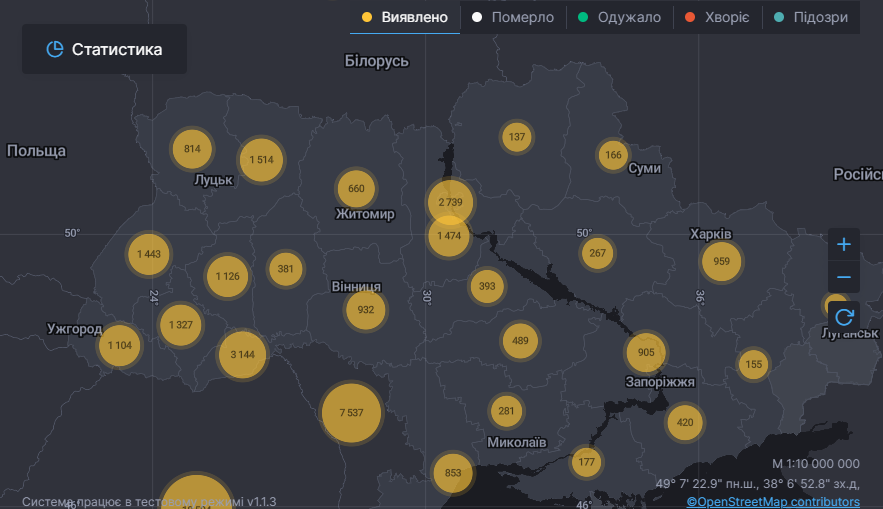This screenshot has width=883, height=509.
Task: Click the Ужгород city label
Action: coord(74,329)
